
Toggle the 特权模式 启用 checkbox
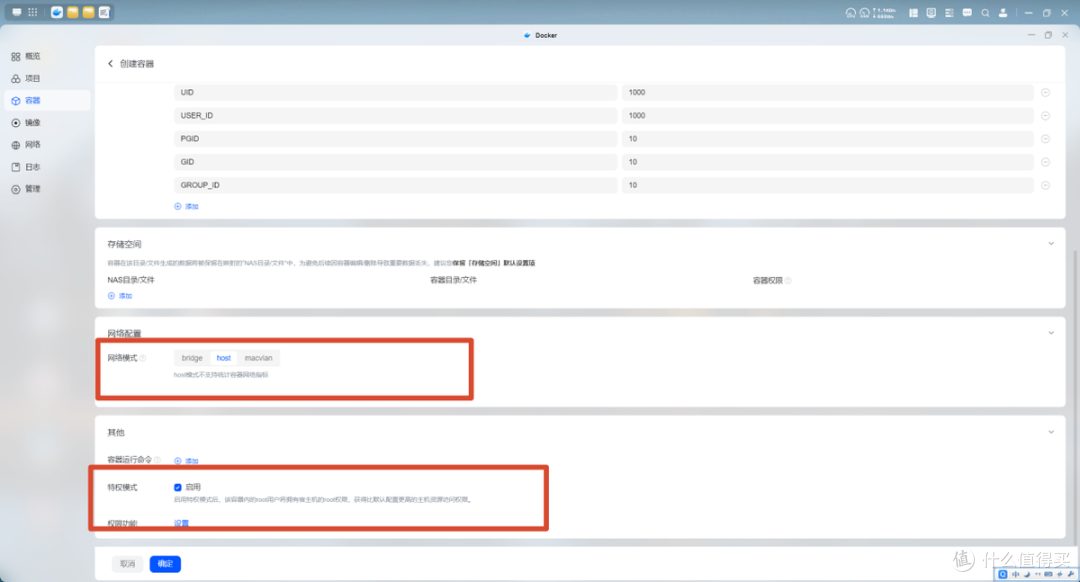(x=178, y=487)
